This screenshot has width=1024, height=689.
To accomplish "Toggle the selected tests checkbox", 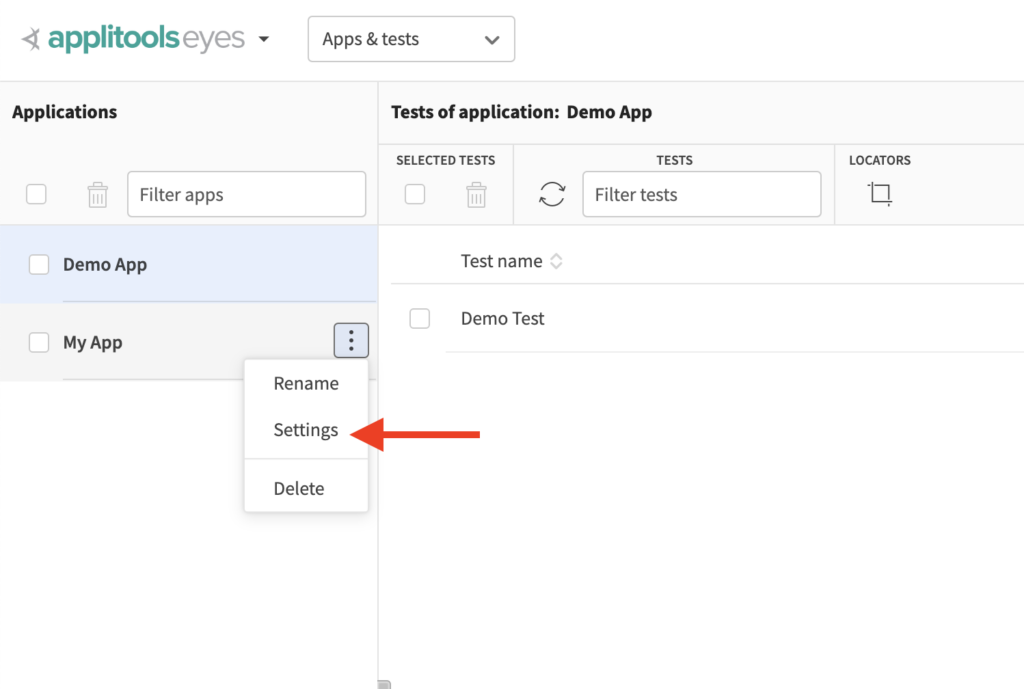I will click(415, 194).
